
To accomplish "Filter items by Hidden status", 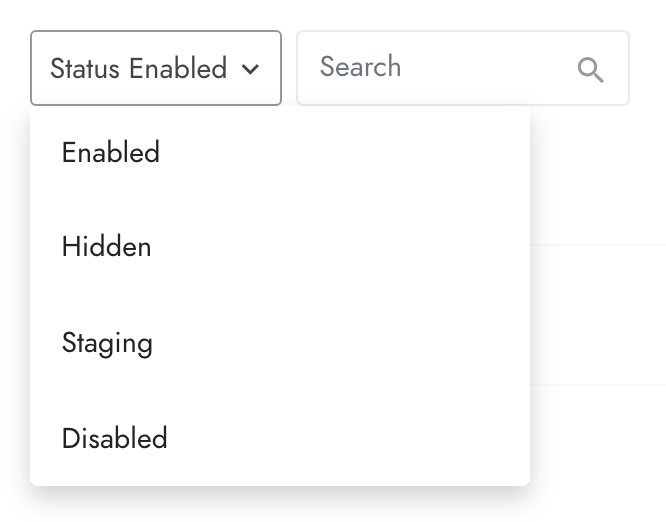I will tap(280, 247).
